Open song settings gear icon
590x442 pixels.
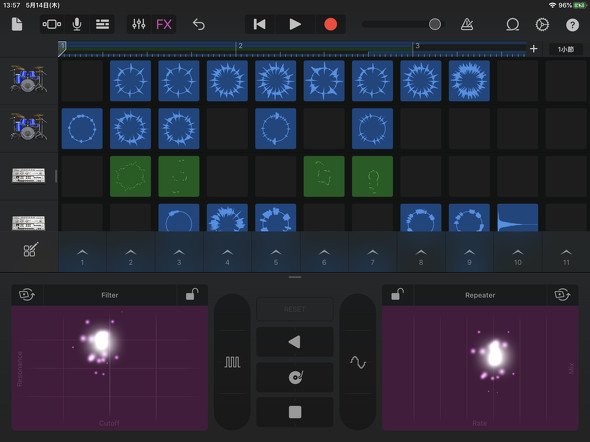coord(542,24)
